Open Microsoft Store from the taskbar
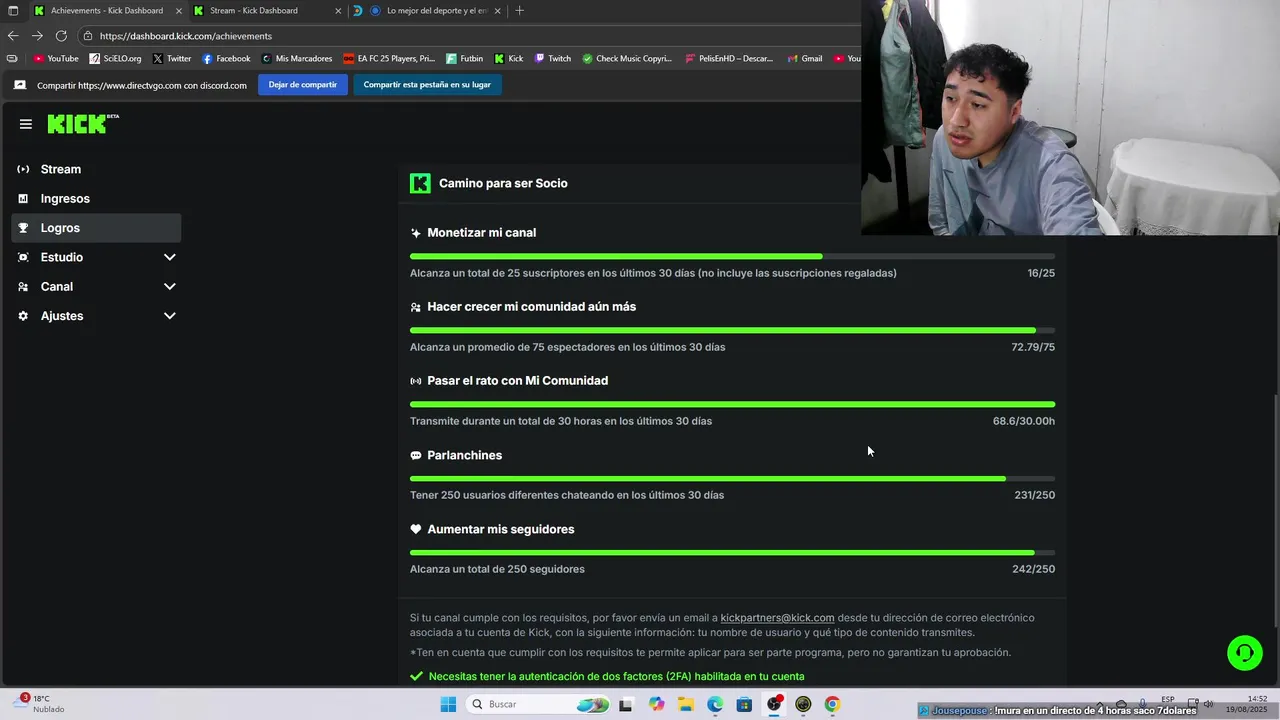1280x720 pixels. (744, 704)
